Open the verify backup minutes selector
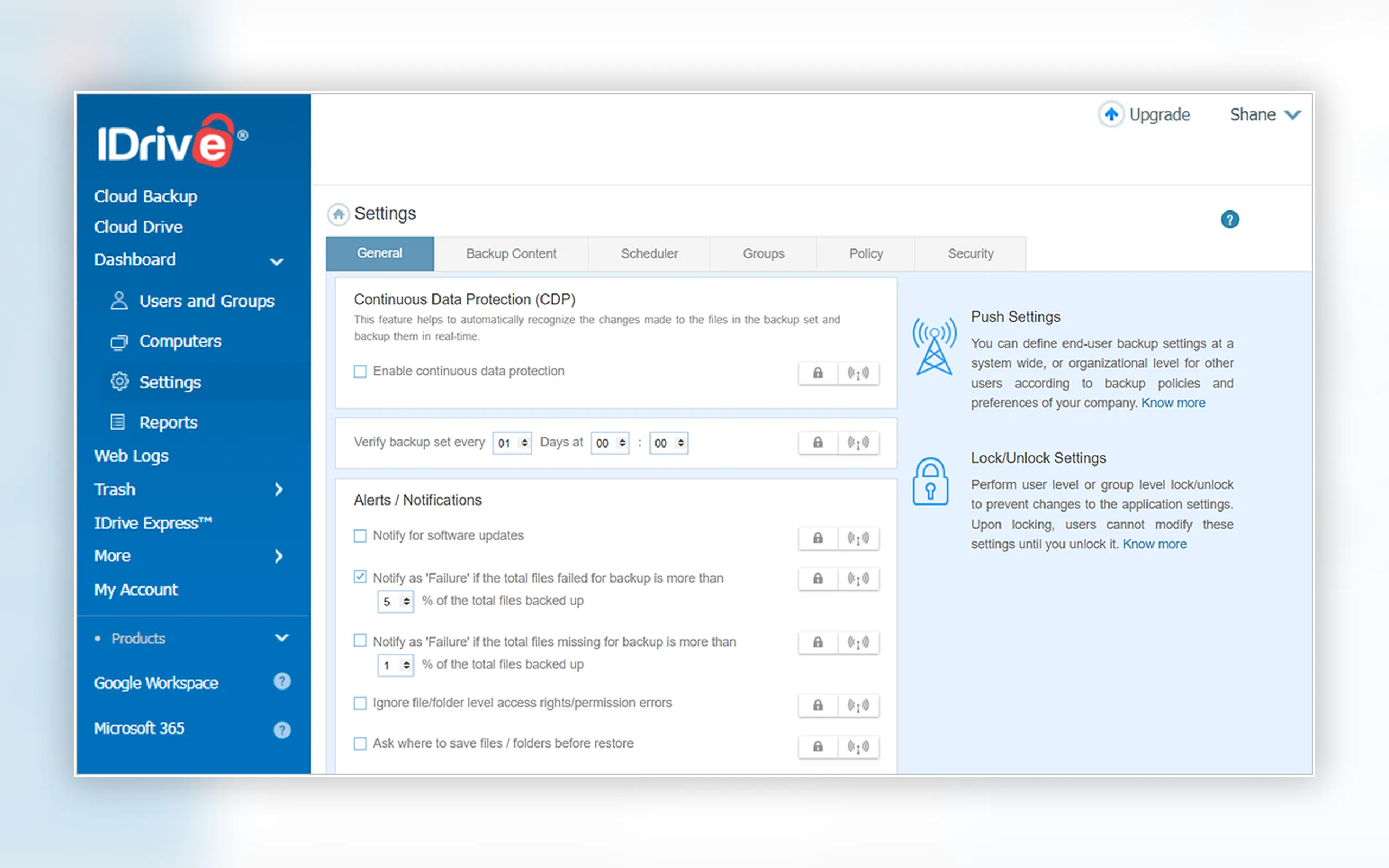The image size is (1389, 868). click(x=668, y=443)
